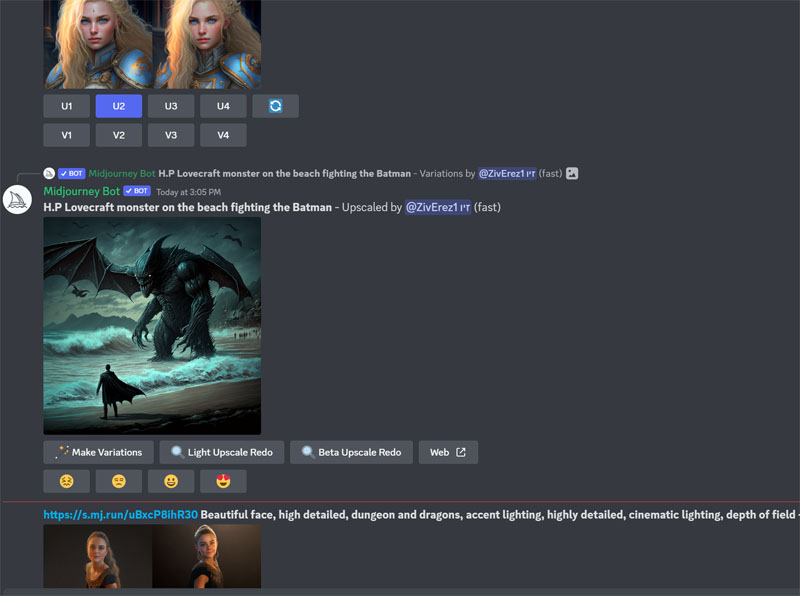The height and width of the screenshot is (596, 800).
Task: Open Midjourney Bot name in reply preview
Action: [122, 173]
